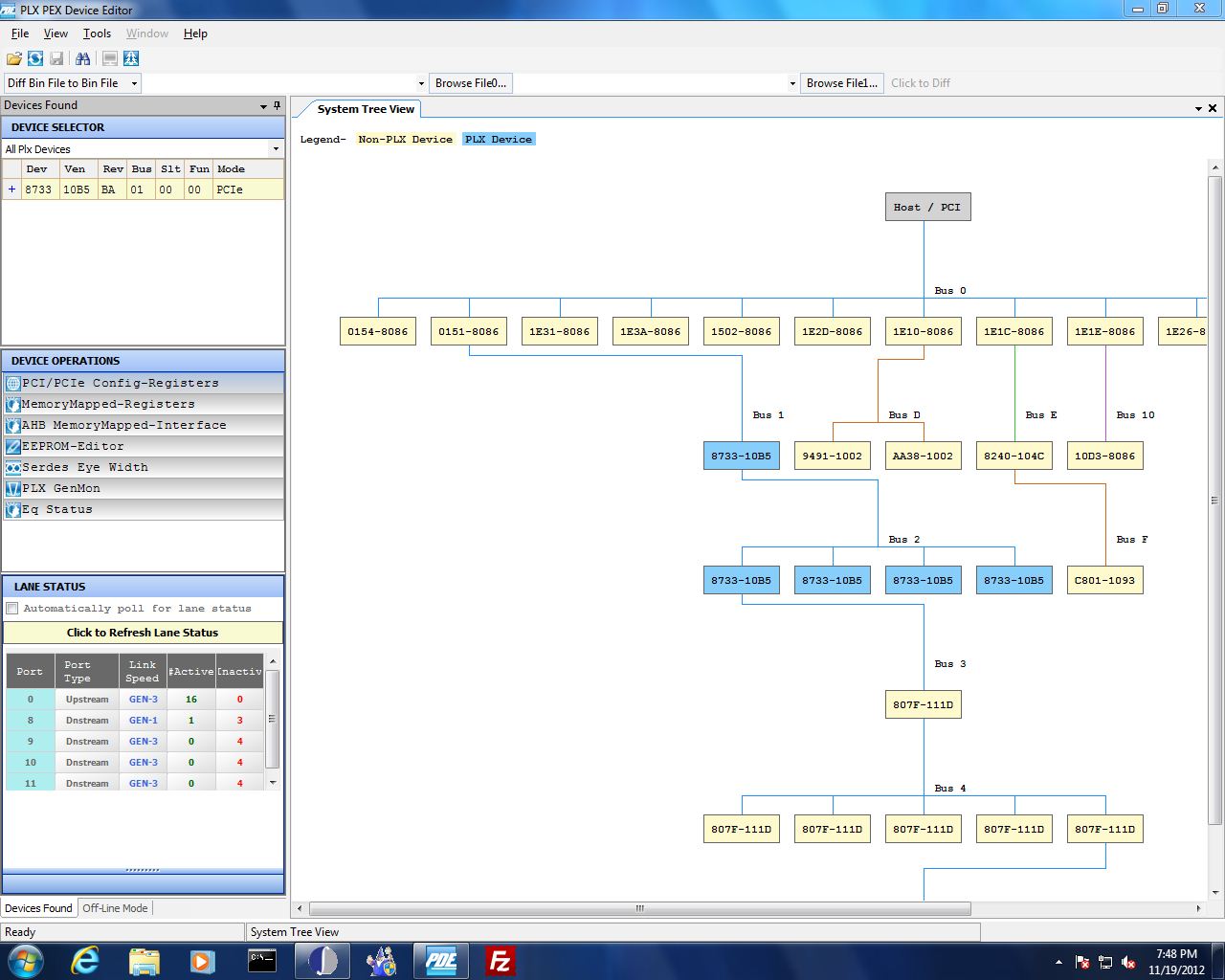This screenshot has height=980, width=1225.
Task: Enable automatic polling for lane status
Action: pos(12,609)
